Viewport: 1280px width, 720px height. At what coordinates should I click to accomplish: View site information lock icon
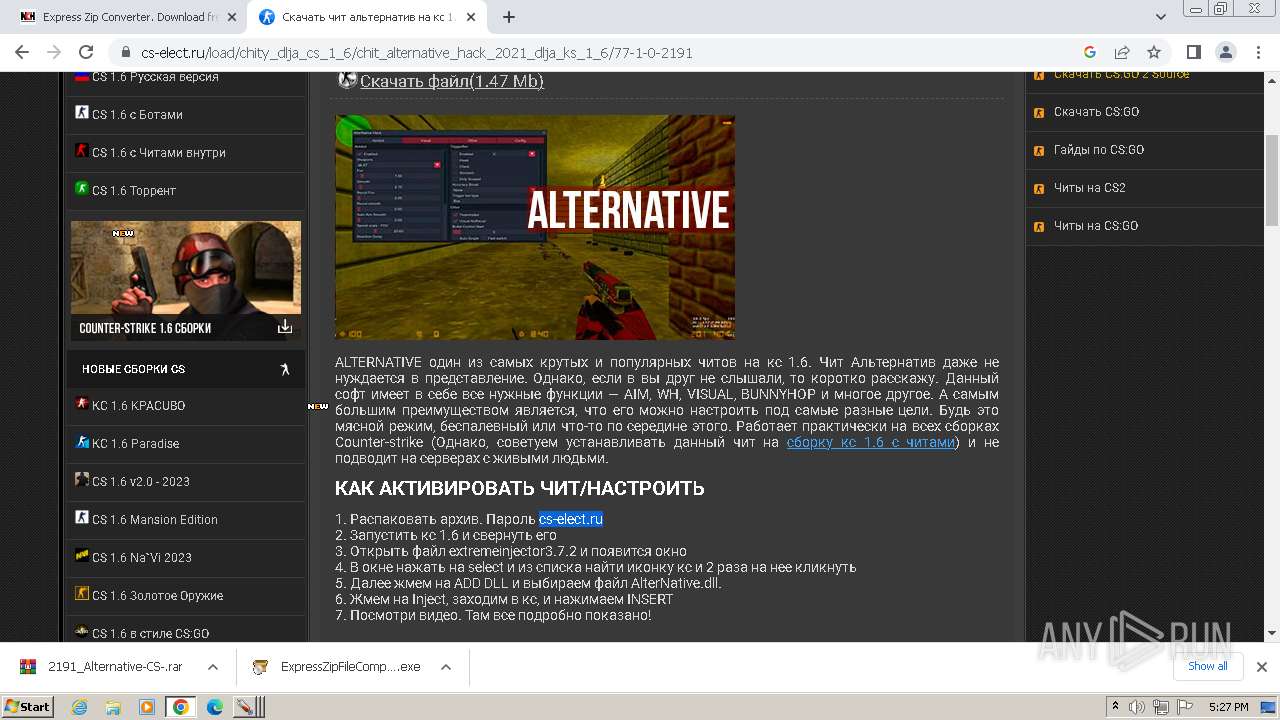126,53
